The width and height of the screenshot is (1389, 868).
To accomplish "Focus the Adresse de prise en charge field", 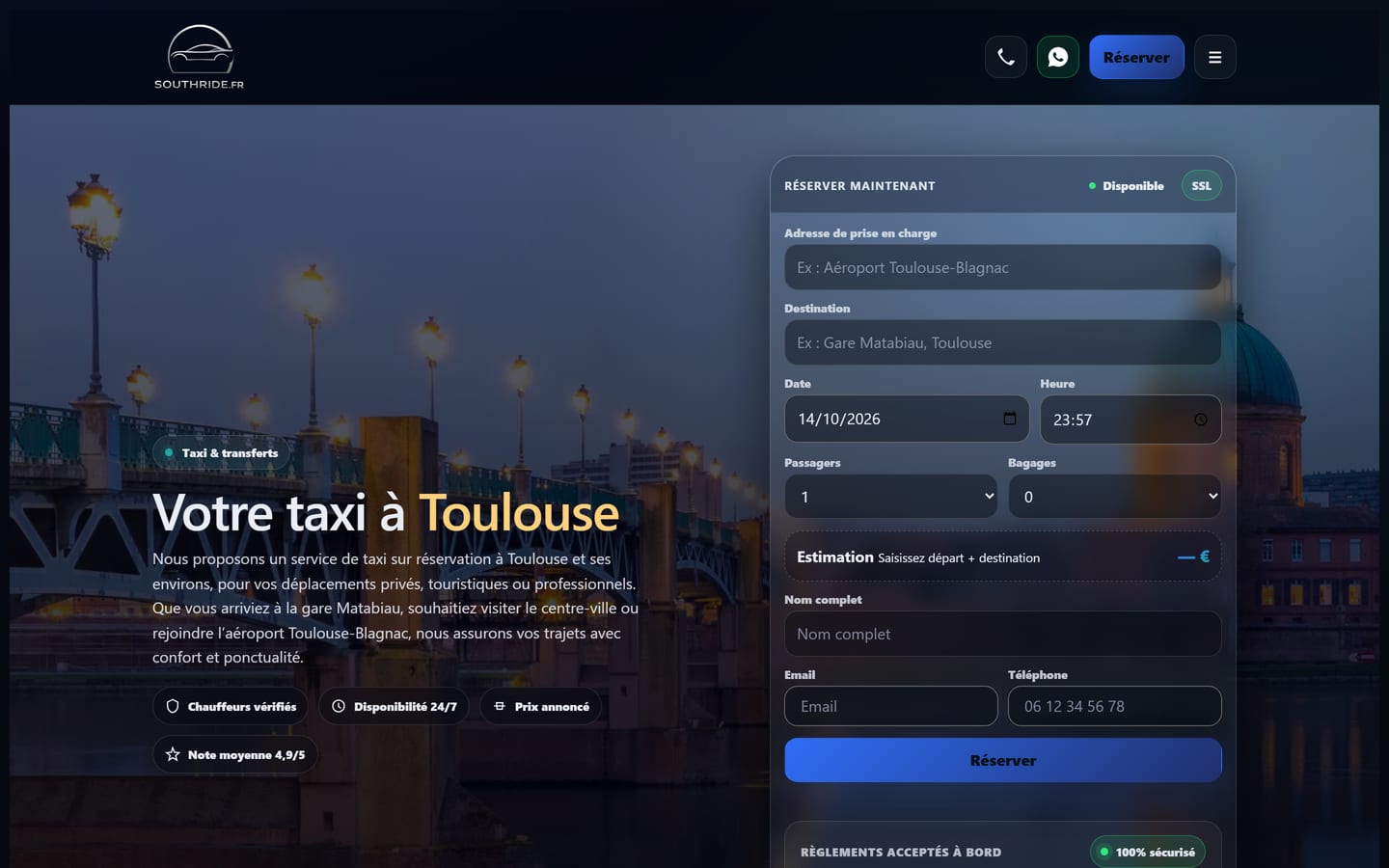I will 1003,267.
